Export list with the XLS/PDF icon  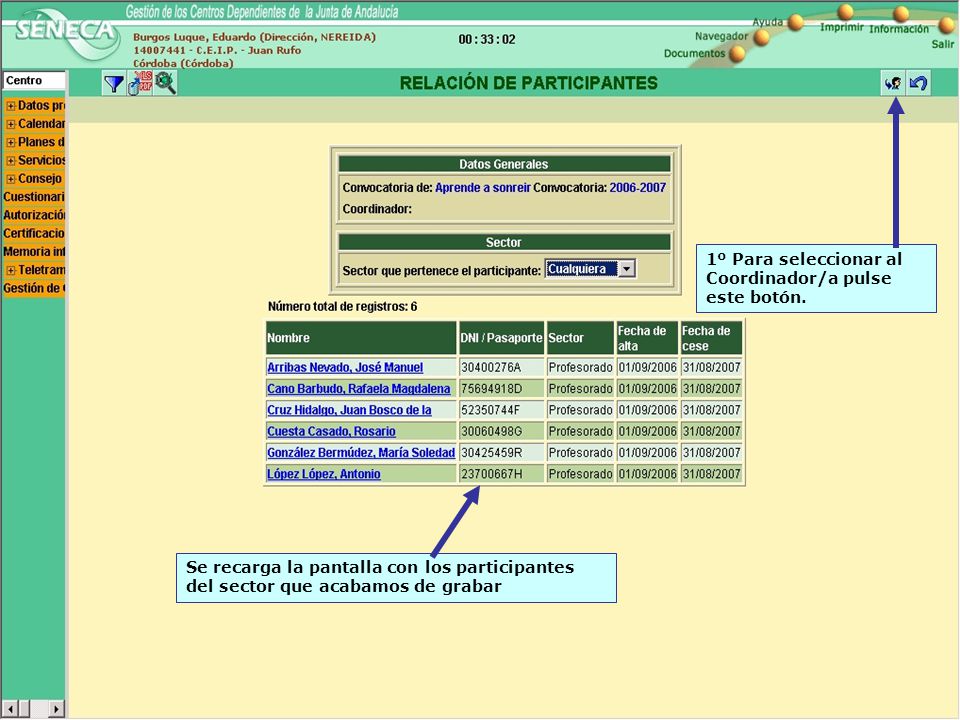tap(140, 83)
